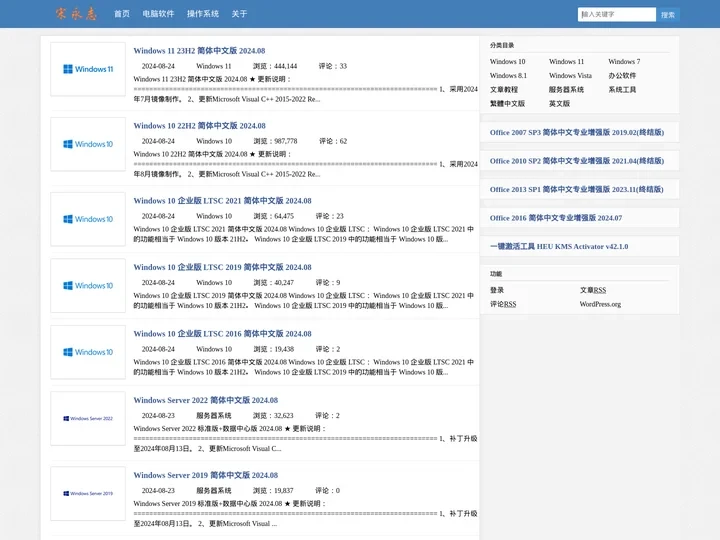The width and height of the screenshot is (720, 540).
Task: Open sidebar category Windows 8.1
Action: [508, 75]
